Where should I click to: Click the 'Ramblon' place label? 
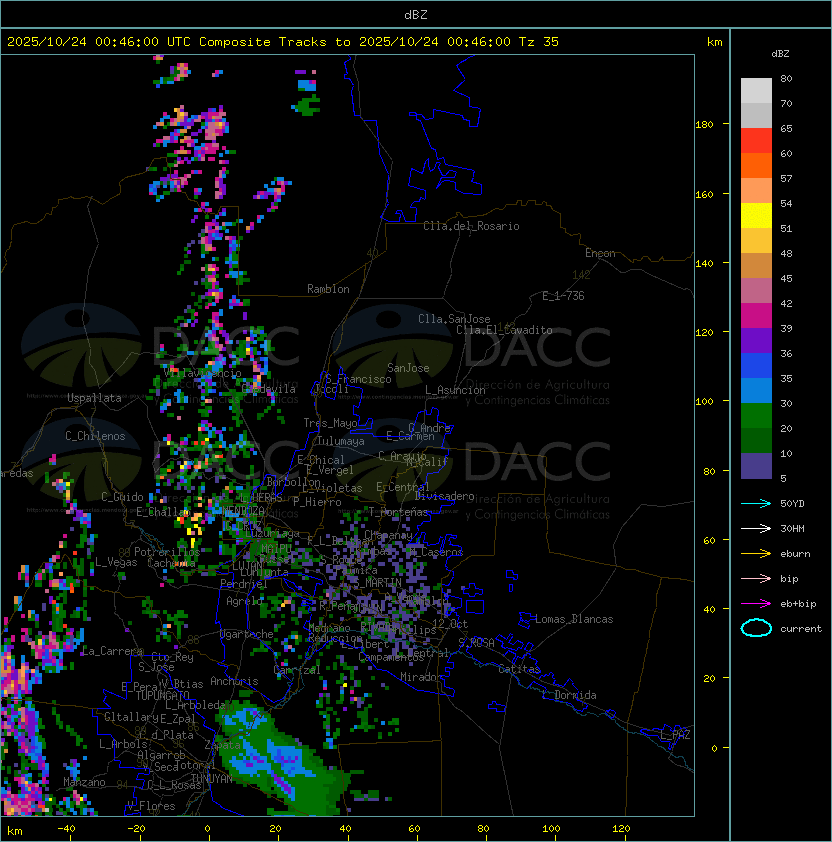coord(328,289)
